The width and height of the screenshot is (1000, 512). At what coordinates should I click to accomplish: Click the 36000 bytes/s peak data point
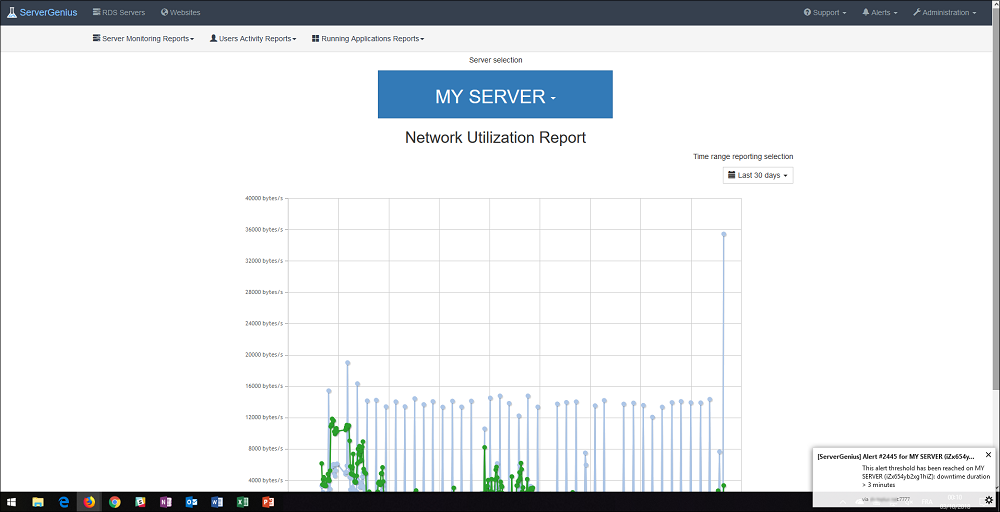pos(724,234)
